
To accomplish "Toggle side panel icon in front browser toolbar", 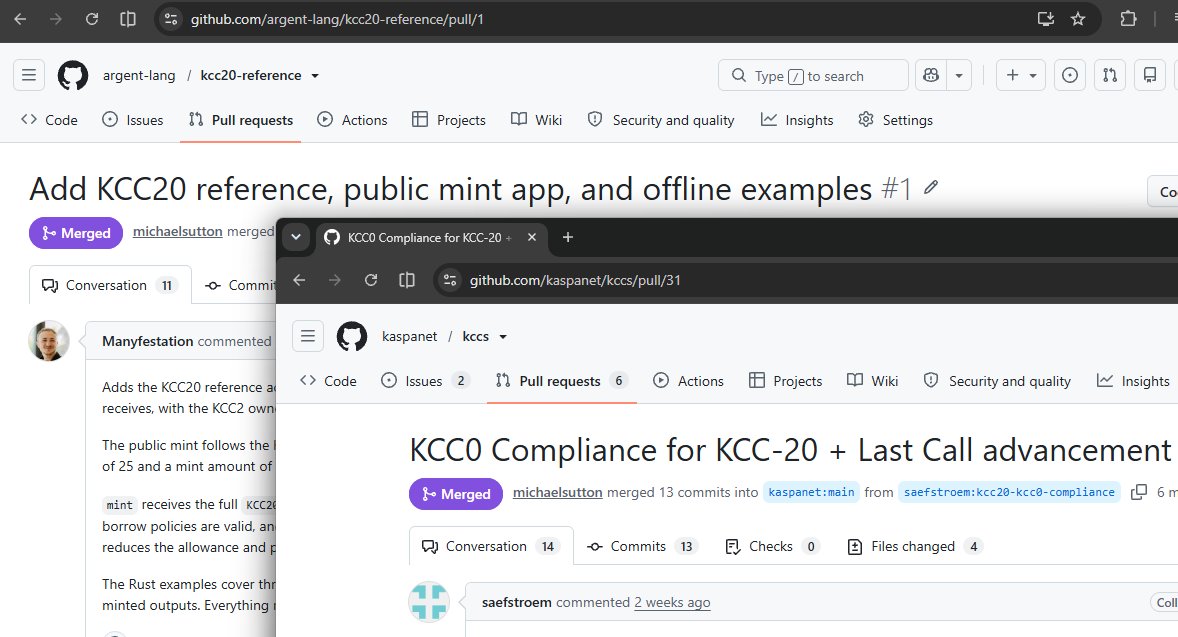I will [x=406, y=280].
